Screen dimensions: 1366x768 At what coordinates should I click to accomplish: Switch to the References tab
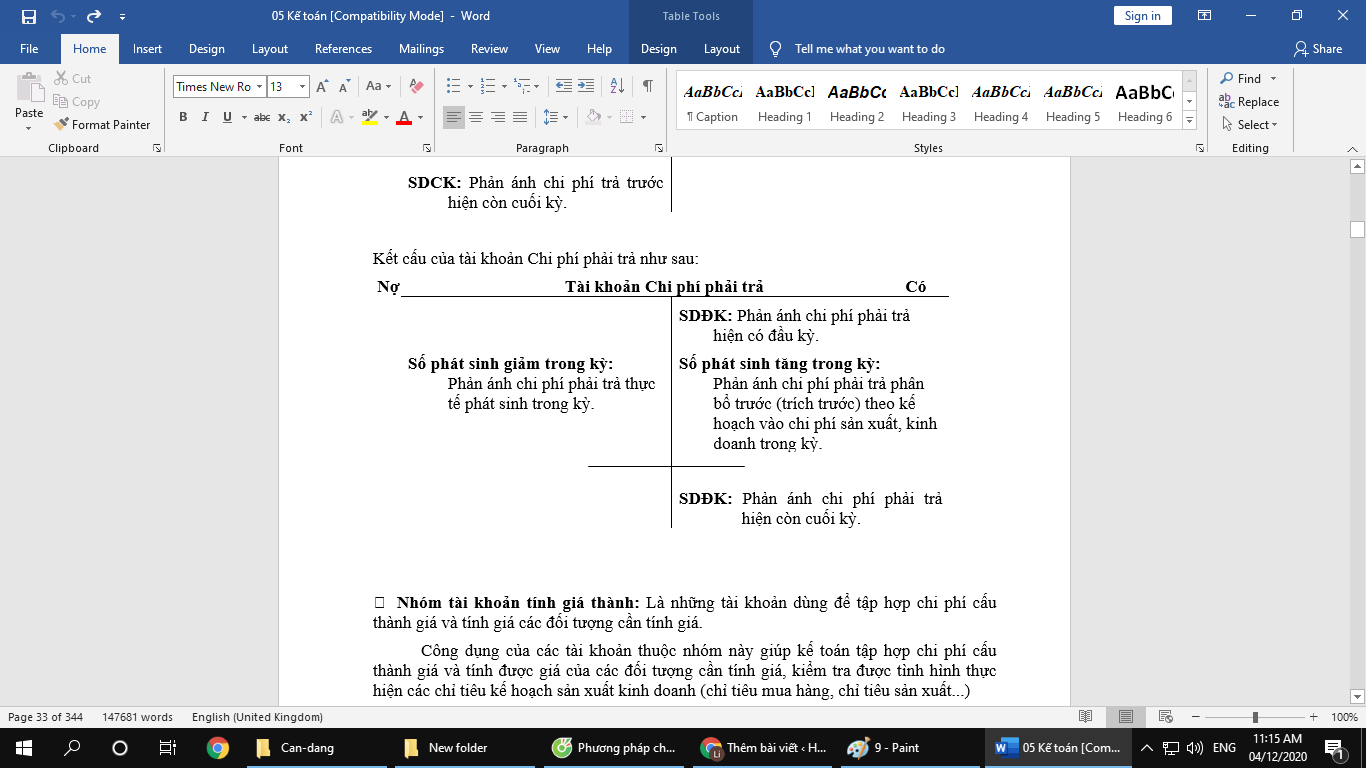pos(343,49)
